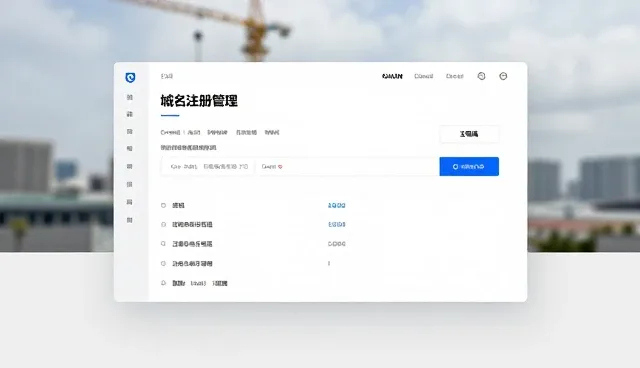
Task: Select the radio circle of the second list row
Action: tap(163, 224)
